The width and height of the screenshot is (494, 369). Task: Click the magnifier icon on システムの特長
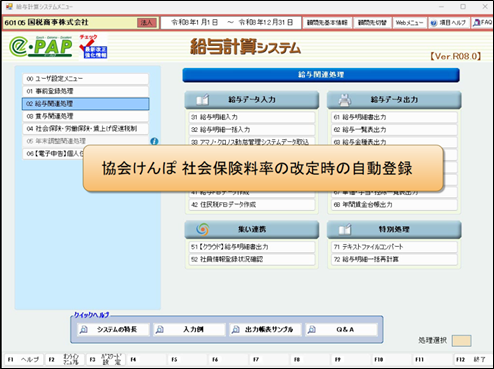tap(84, 329)
